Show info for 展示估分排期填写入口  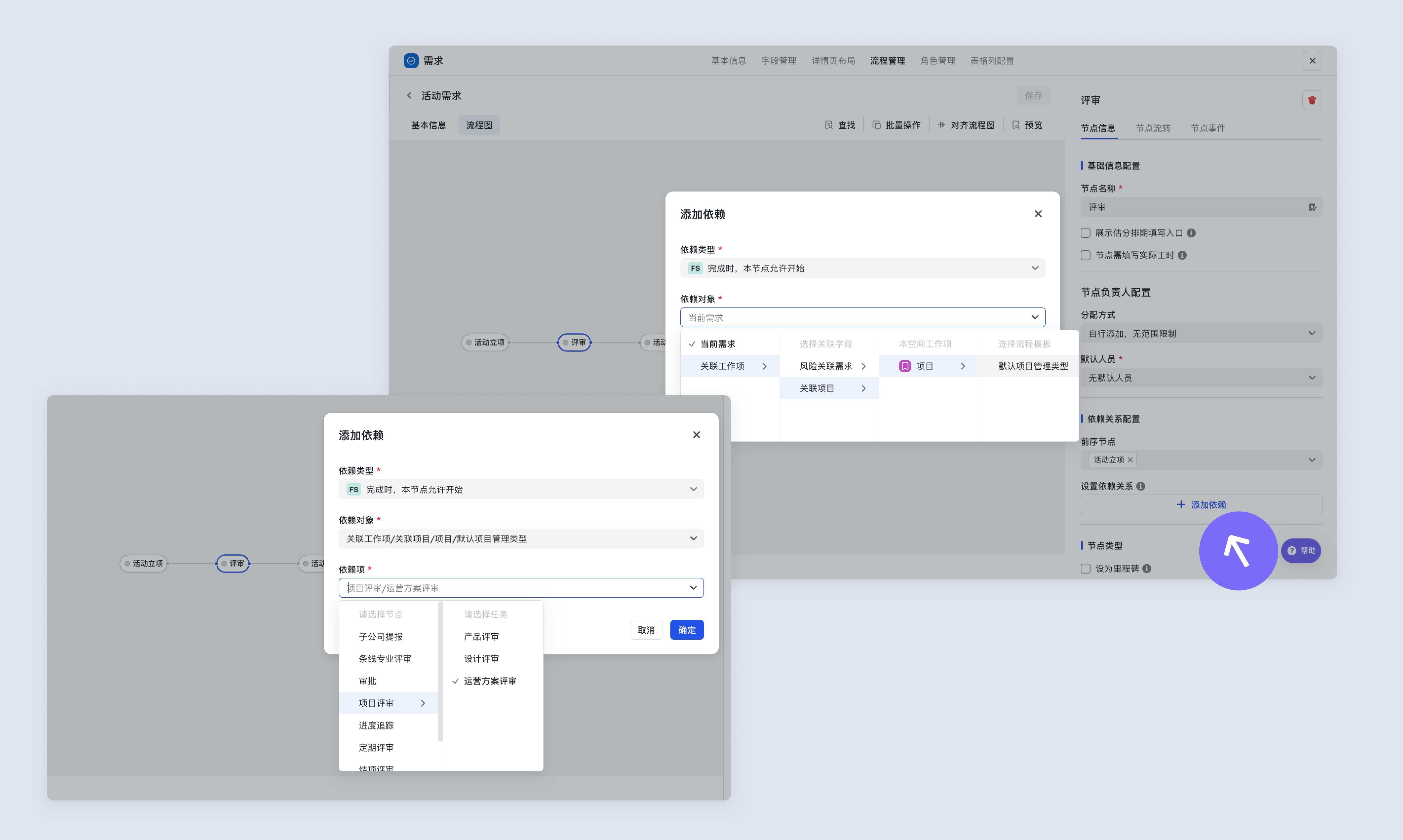coord(1191,233)
